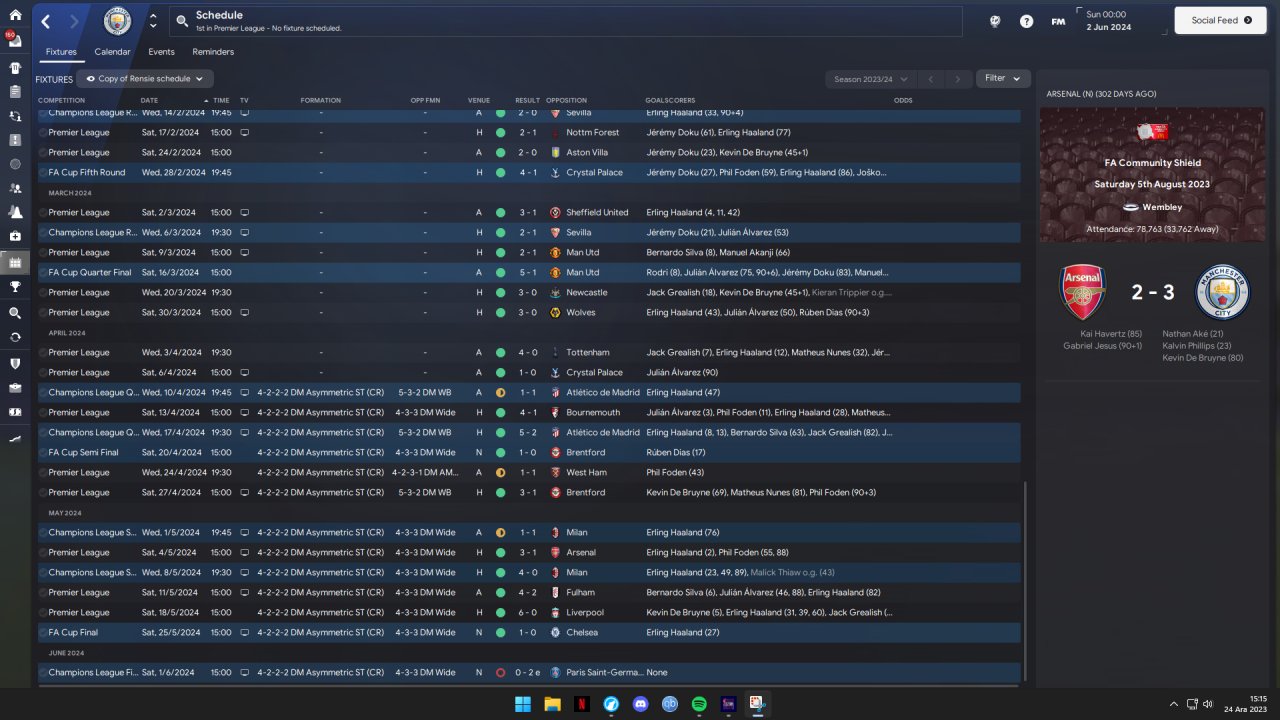Click the Arsenal crest in the match panel
Screen dimensions: 1280x720
pyautogui.click(x=1084, y=292)
